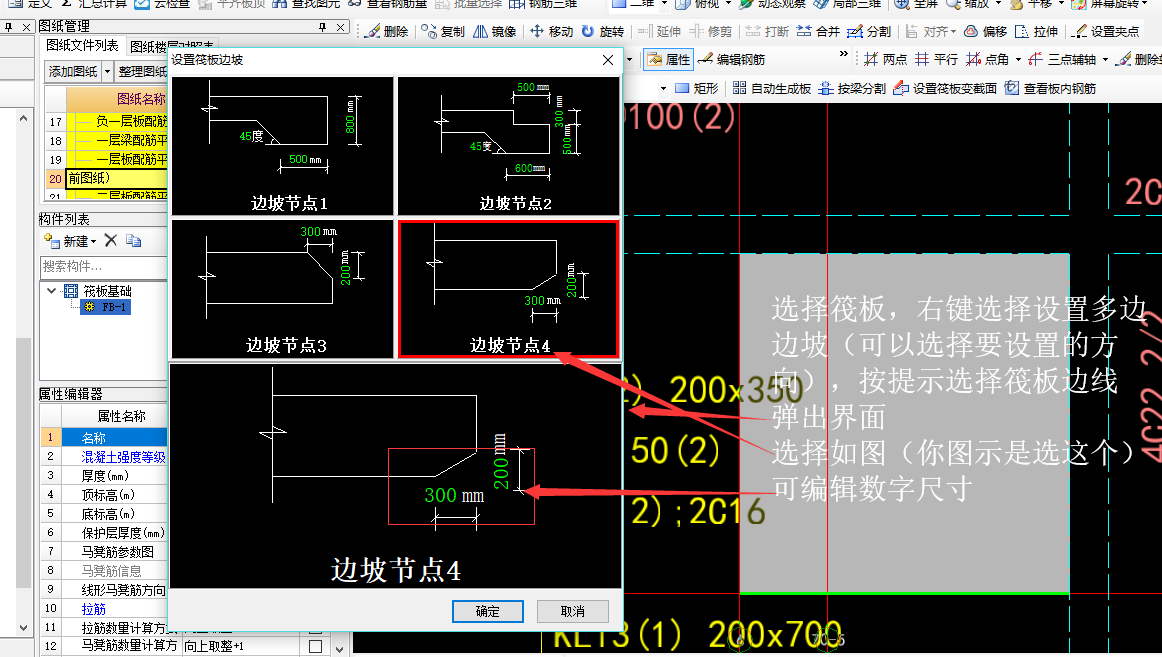Select the 矩形 (Rectangle) draw tool

[697, 88]
